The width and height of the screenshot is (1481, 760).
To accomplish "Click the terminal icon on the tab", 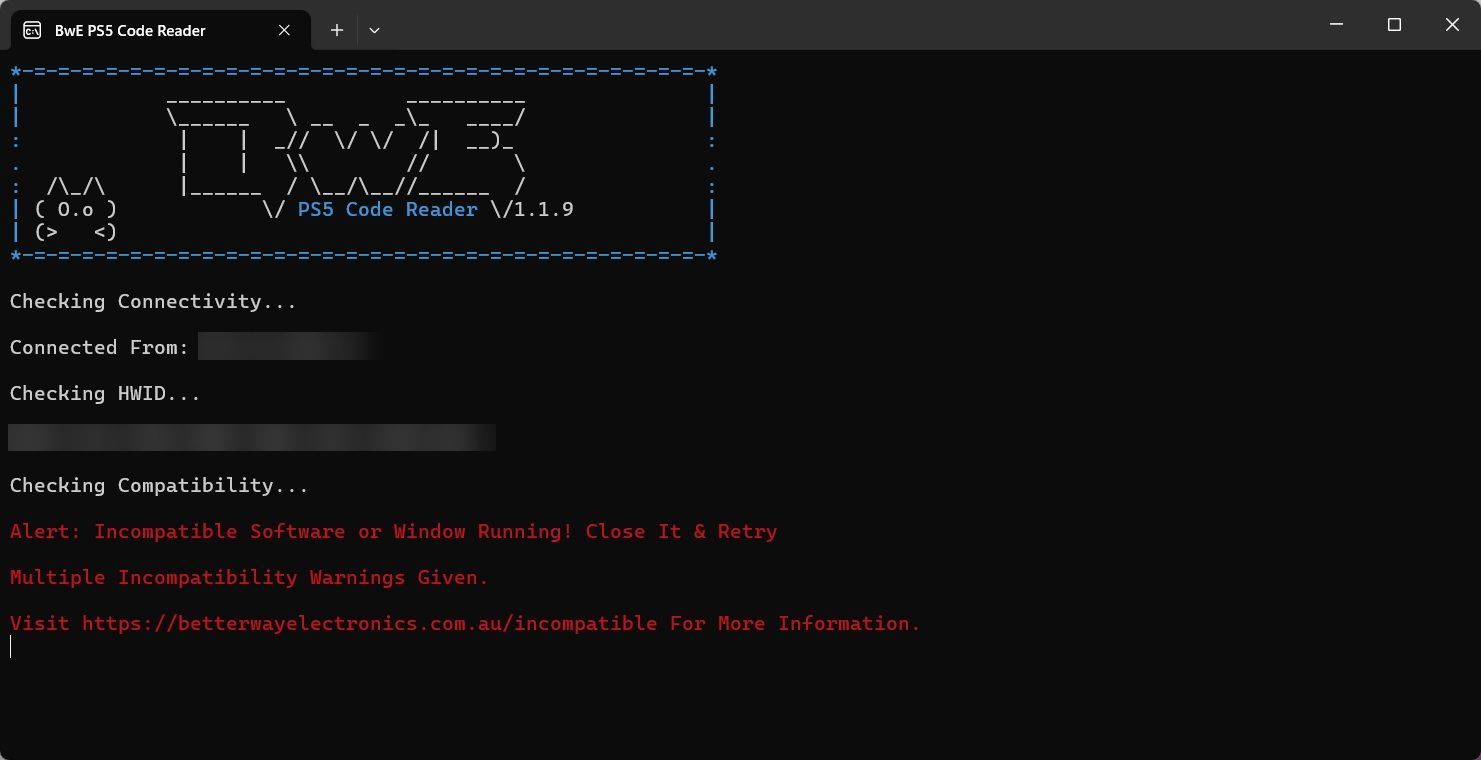I will coord(32,30).
